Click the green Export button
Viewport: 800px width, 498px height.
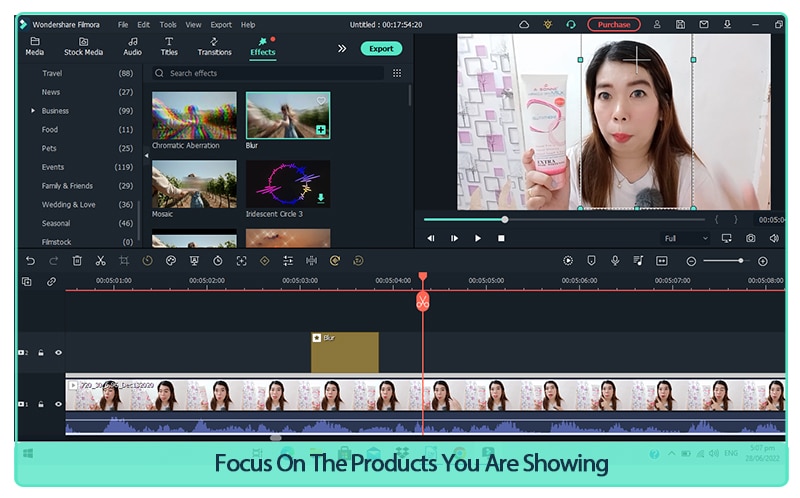click(381, 48)
